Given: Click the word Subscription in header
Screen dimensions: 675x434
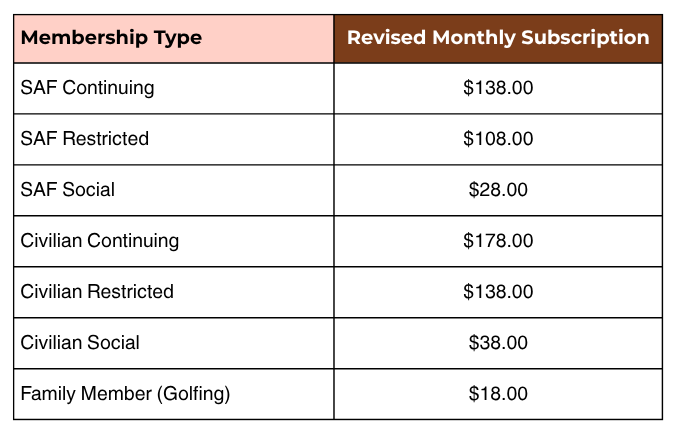Looking at the screenshot, I should pyautogui.click(x=585, y=38).
